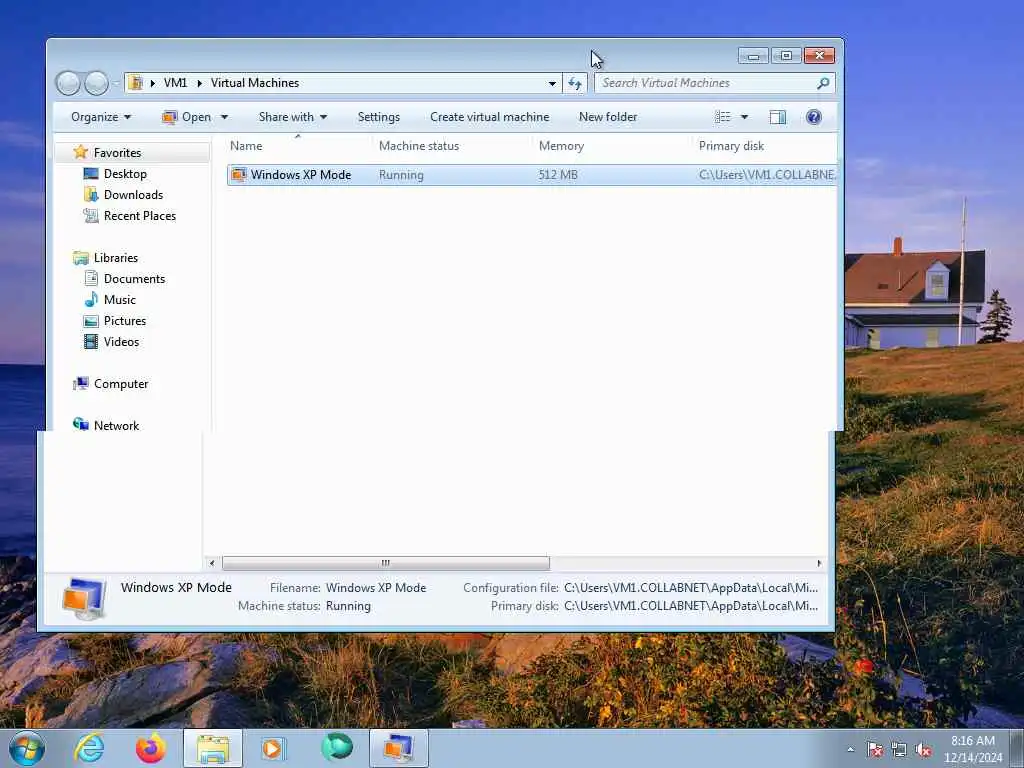Click the 512 MB memory value
This screenshot has height=768, width=1024.
pos(558,174)
